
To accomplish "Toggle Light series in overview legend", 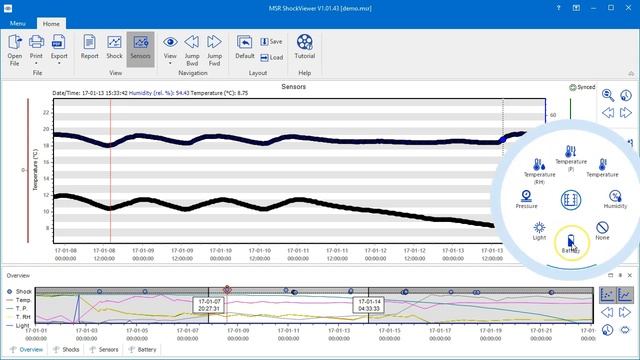I will click(x=18, y=325).
